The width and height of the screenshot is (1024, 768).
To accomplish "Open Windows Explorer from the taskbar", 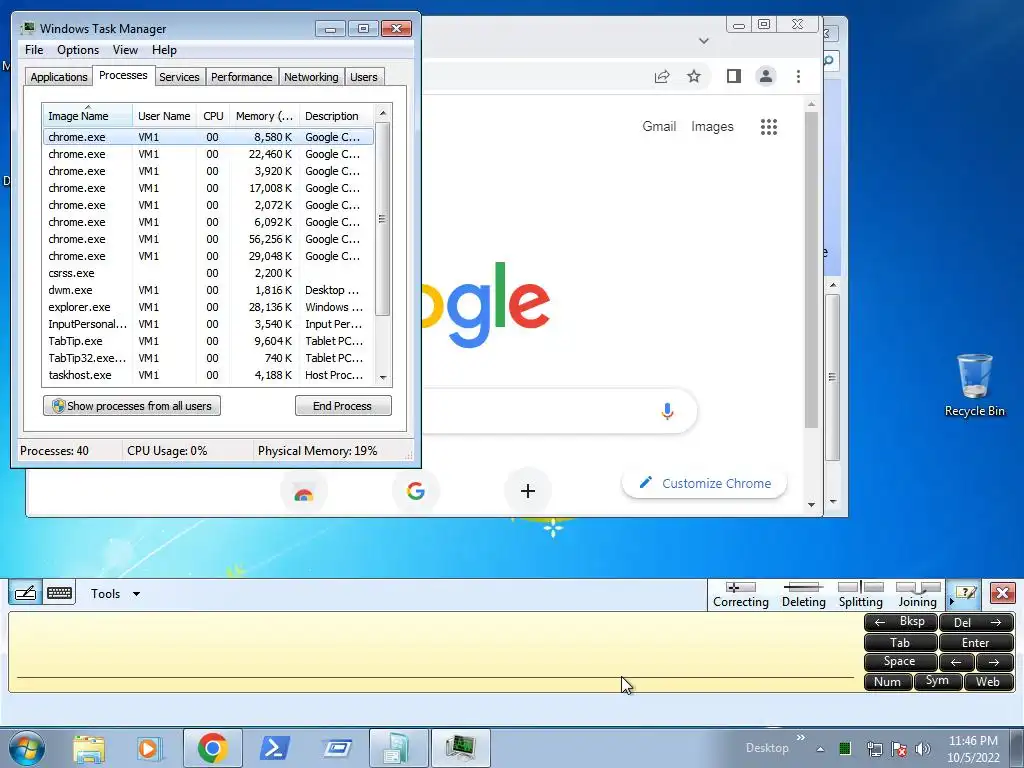I will [89, 748].
